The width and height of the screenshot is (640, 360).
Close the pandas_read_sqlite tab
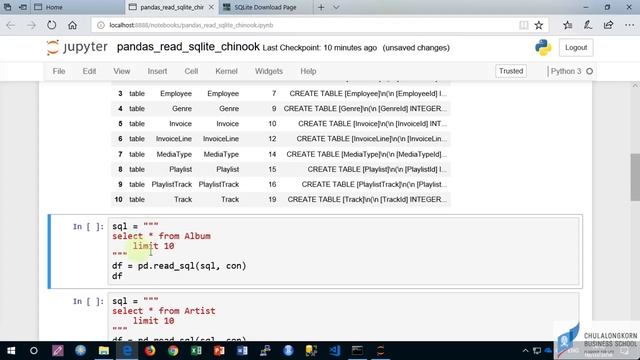(x=211, y=7)
